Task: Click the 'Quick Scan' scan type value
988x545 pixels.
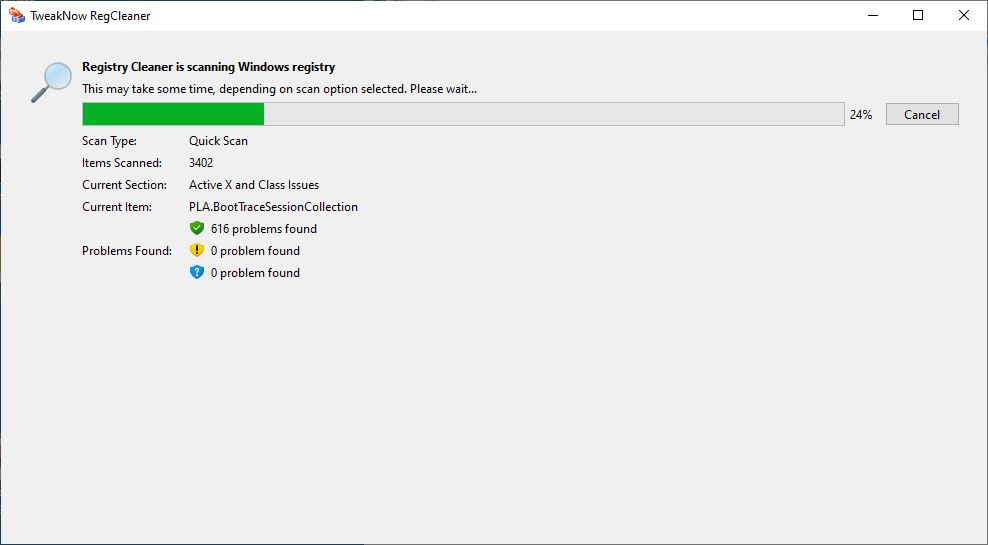Action: pyautogui.click(x=218, y=141)
